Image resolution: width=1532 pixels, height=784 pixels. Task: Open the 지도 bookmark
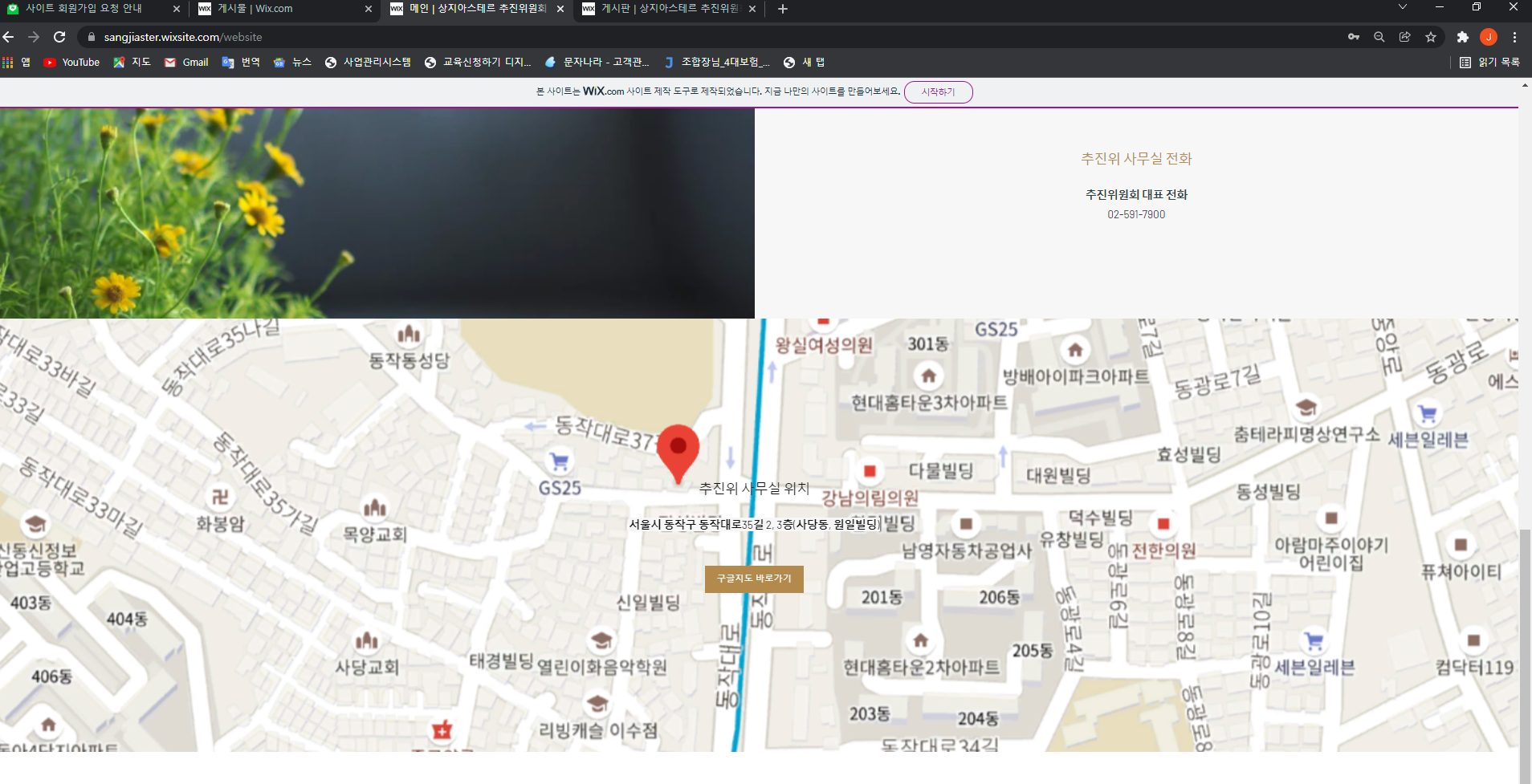pos(132,62)
